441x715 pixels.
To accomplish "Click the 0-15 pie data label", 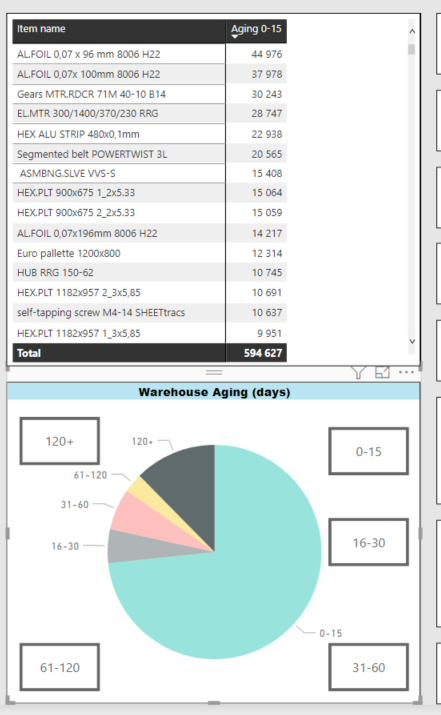I will 331,633.
